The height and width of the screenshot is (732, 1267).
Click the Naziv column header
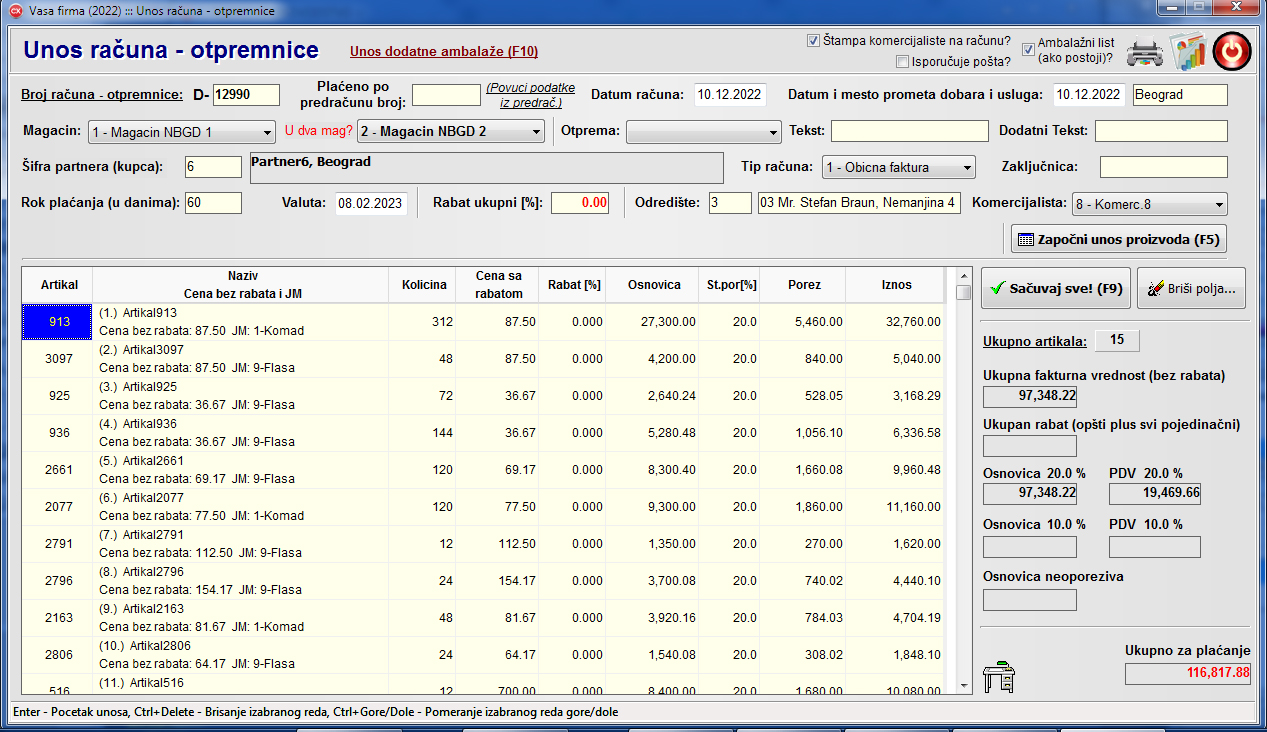coord(242,285)
